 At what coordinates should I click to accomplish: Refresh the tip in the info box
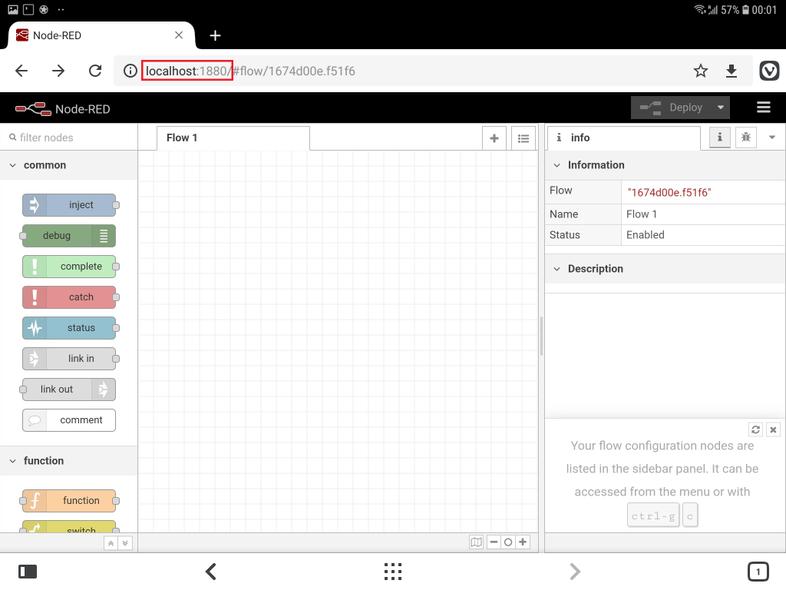756,429
